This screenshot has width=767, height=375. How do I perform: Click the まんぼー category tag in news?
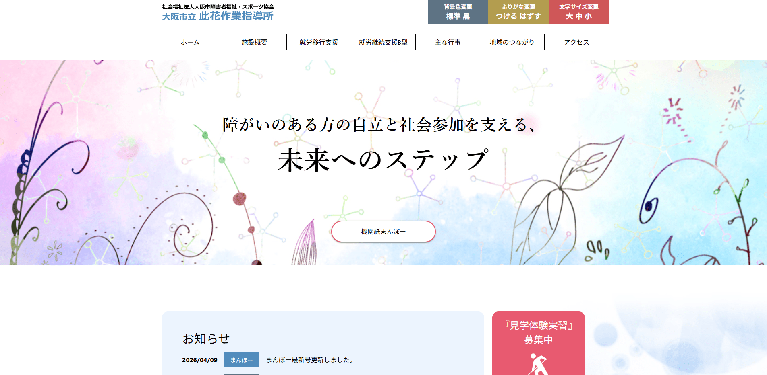coord(241,360)
